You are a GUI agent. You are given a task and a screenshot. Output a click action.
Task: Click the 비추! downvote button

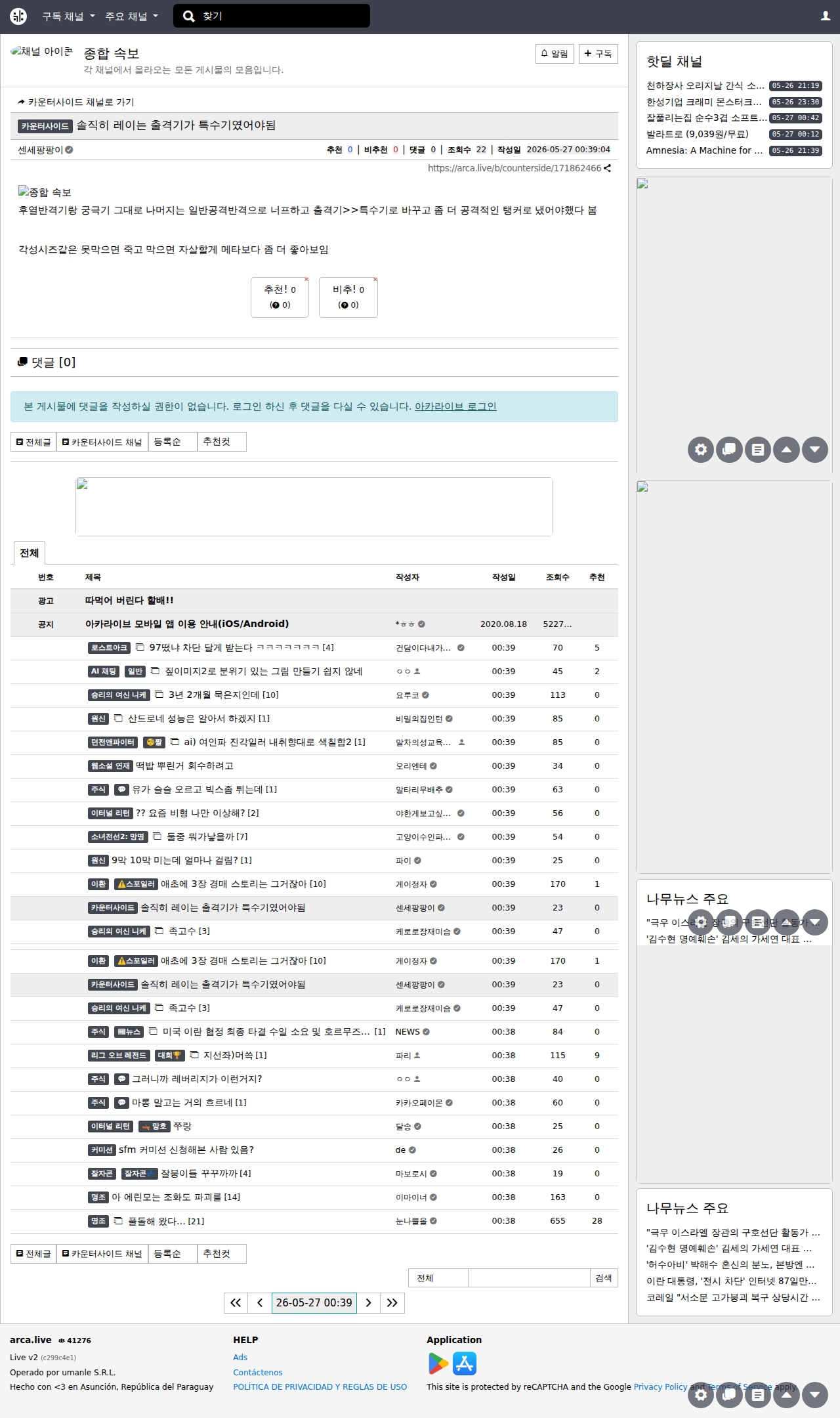[x=348, y=297]
